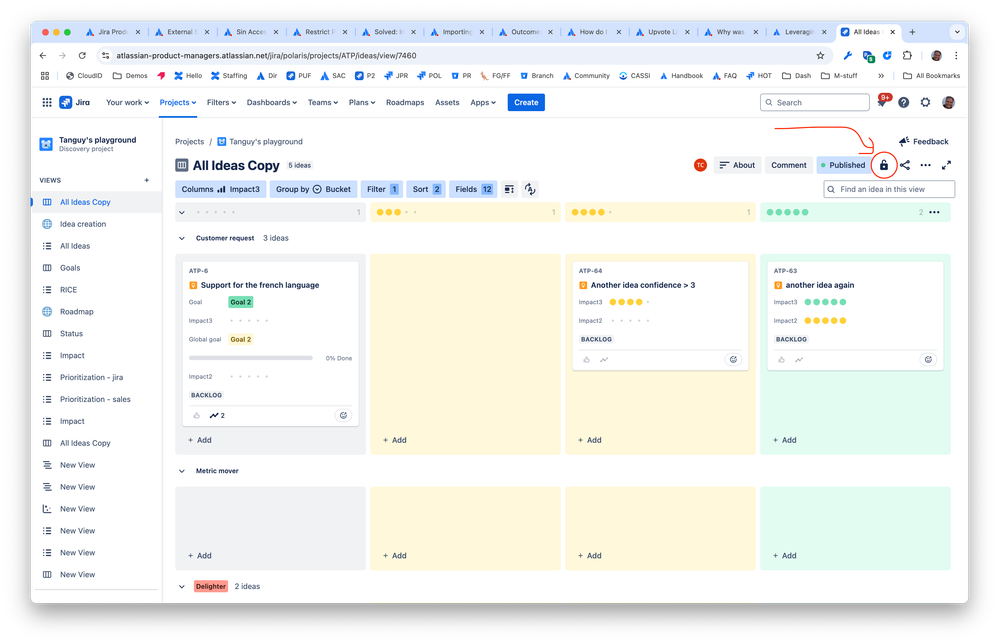The height and width of the screenshot is (644, 999).
Task: Add a new view with plus icon
Action: point(147,180)
